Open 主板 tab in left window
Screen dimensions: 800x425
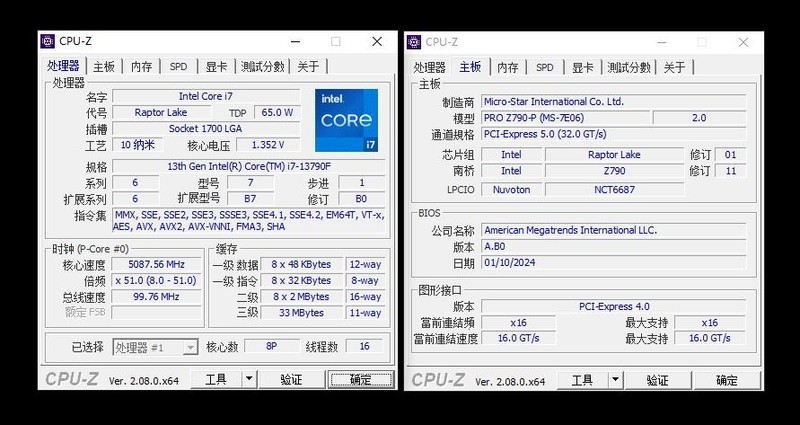104,66
